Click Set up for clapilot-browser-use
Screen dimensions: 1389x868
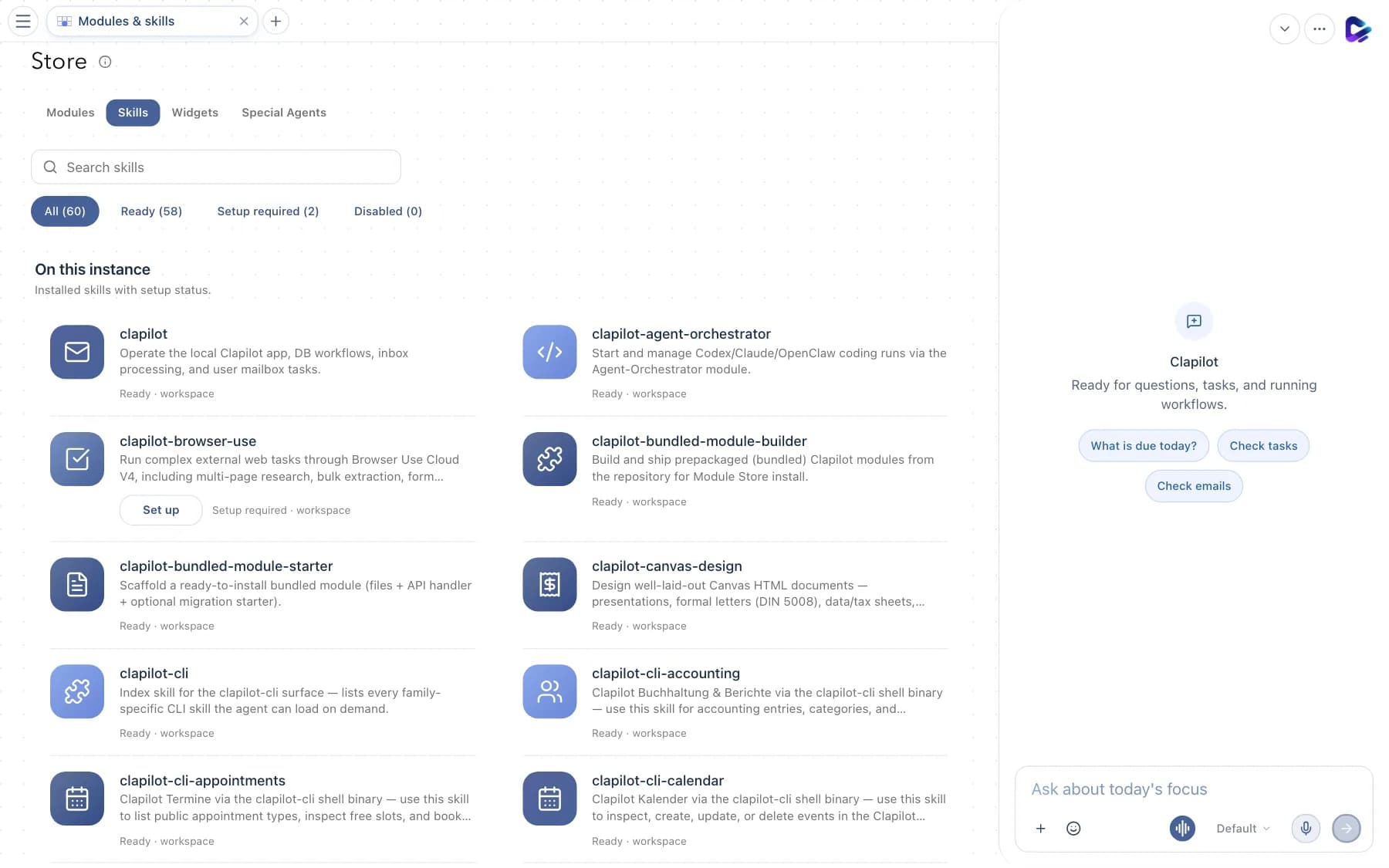tap(161, 510)
